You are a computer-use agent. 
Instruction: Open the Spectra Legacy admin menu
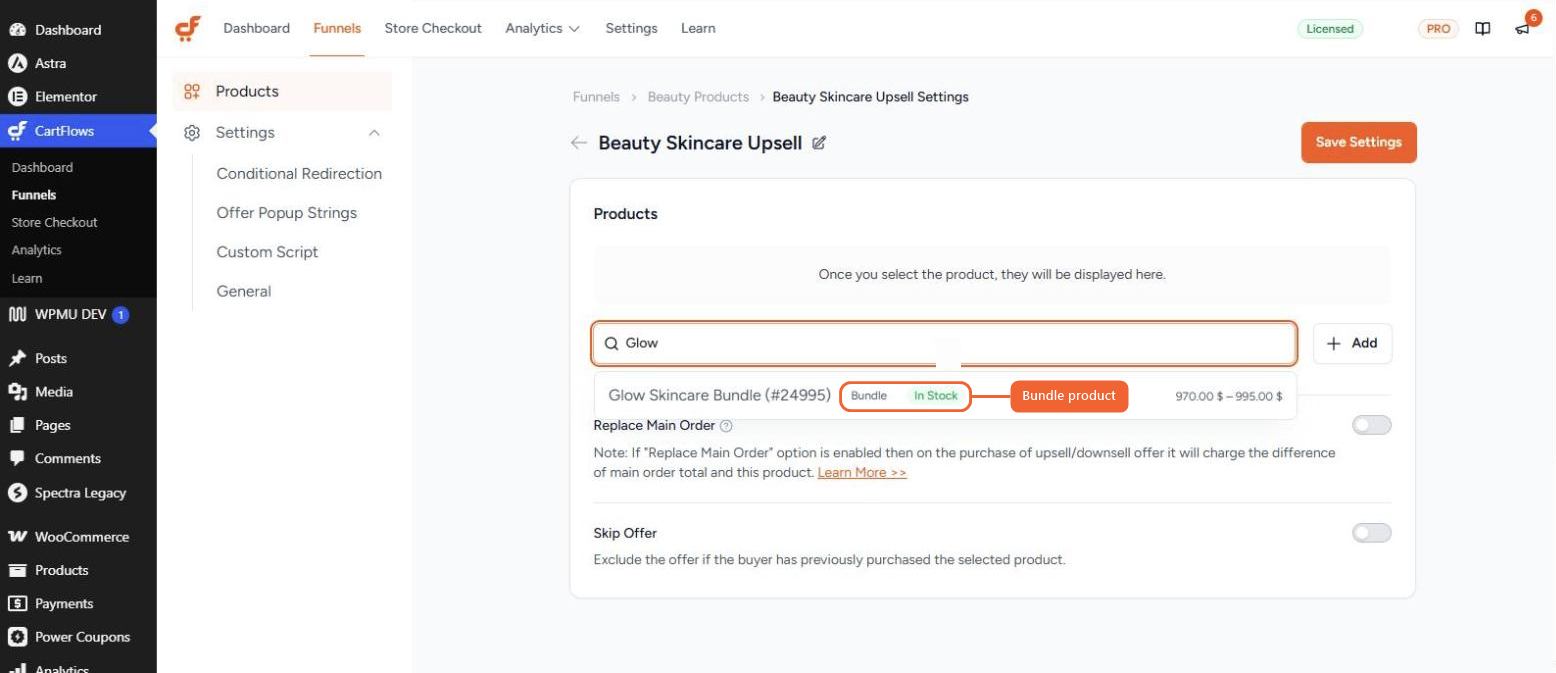click(x=78, y=493)
